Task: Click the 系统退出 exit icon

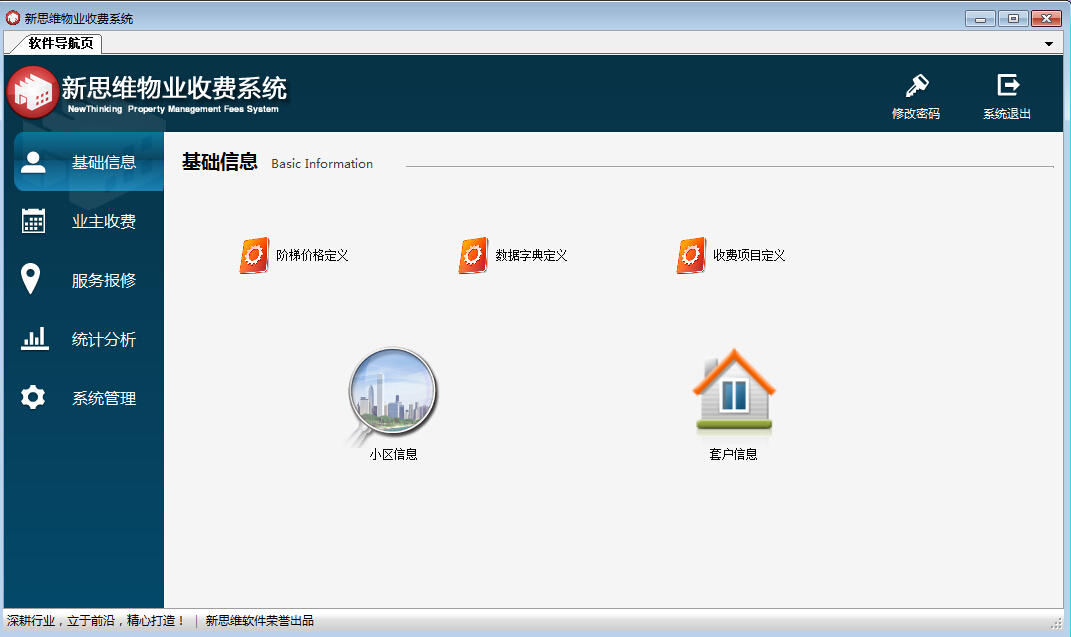Action: 1008,85
